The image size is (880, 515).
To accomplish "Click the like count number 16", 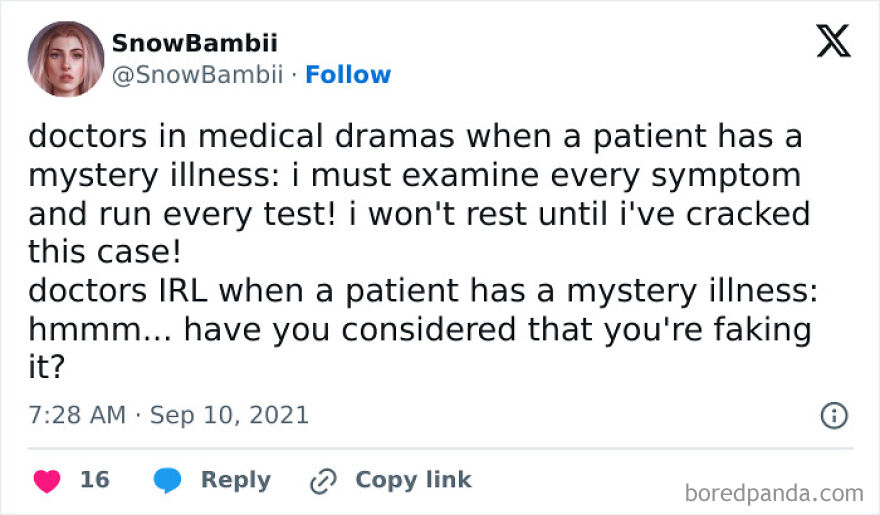I will [94, 480].
